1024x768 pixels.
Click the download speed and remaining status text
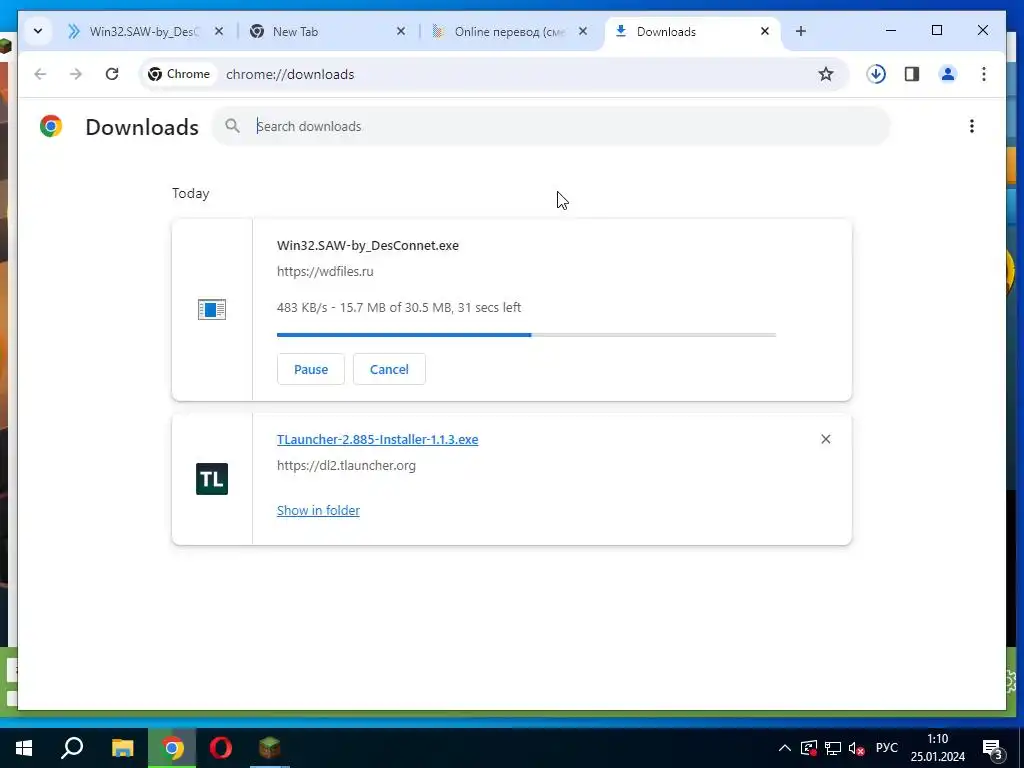click(399, 308)
